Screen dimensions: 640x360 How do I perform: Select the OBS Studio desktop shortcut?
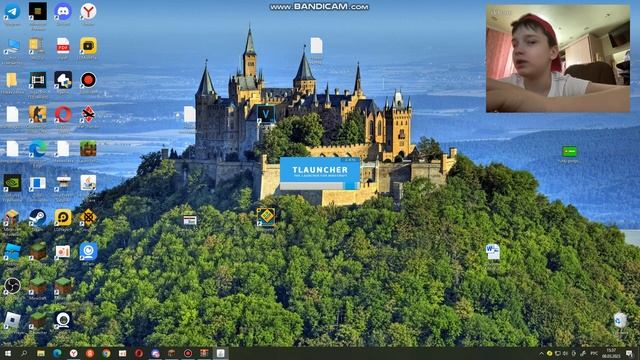click(12, 286)
